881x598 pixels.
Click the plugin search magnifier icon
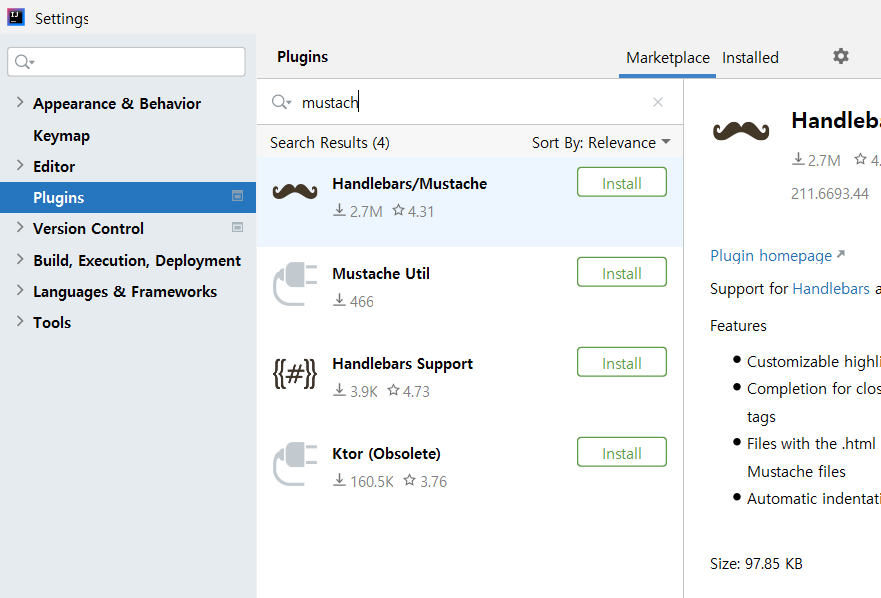coord(281,102)
